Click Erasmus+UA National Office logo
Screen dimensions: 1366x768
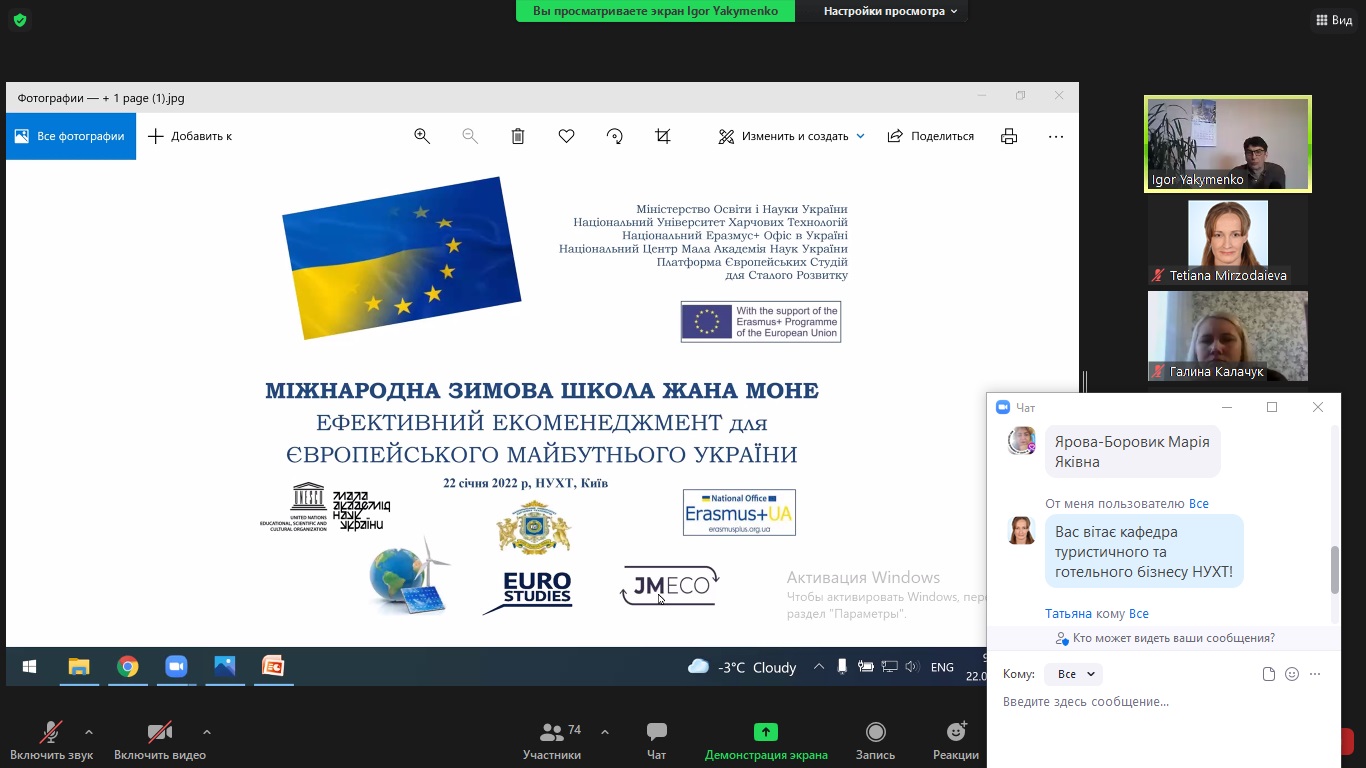coord(739,512)
